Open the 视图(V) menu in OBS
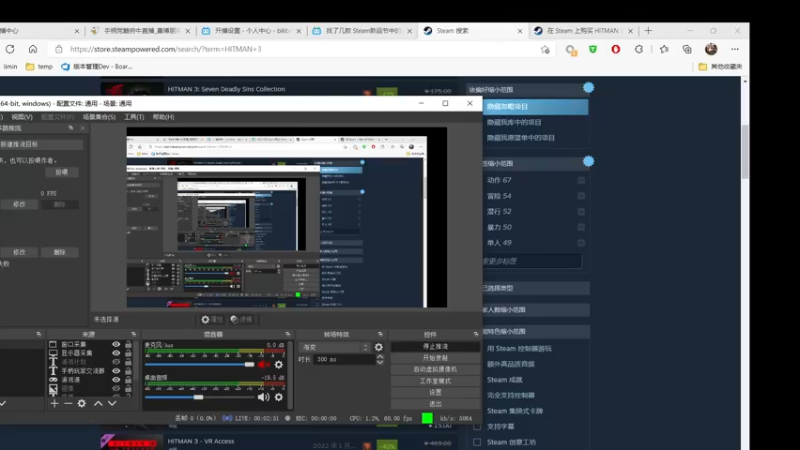The image size is (800, 450). (x=22, y=117)
